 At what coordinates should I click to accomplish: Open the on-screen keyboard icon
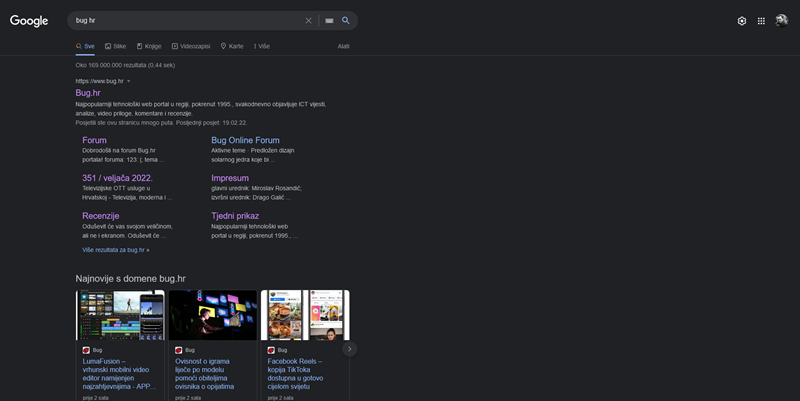click(x=329, y=20)
